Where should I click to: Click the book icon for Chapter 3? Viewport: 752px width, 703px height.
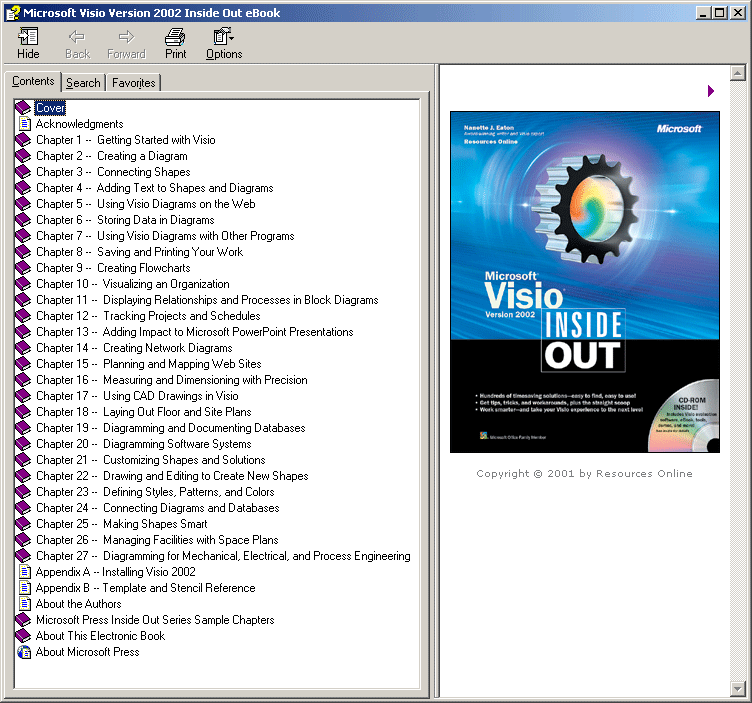point(23,172)
